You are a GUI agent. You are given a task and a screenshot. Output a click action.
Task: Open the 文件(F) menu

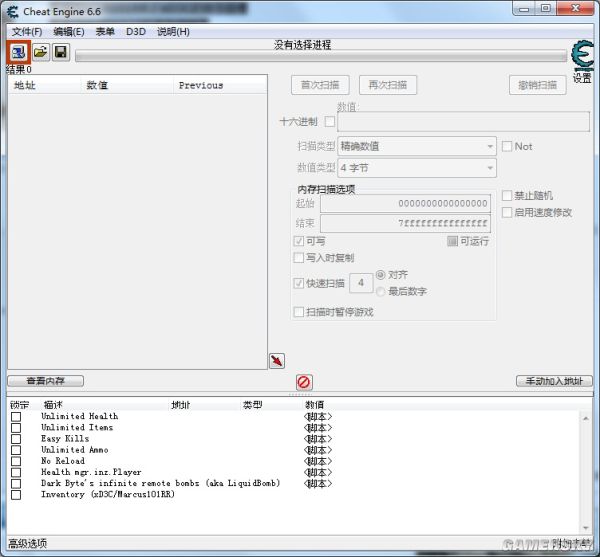point(27,32)
